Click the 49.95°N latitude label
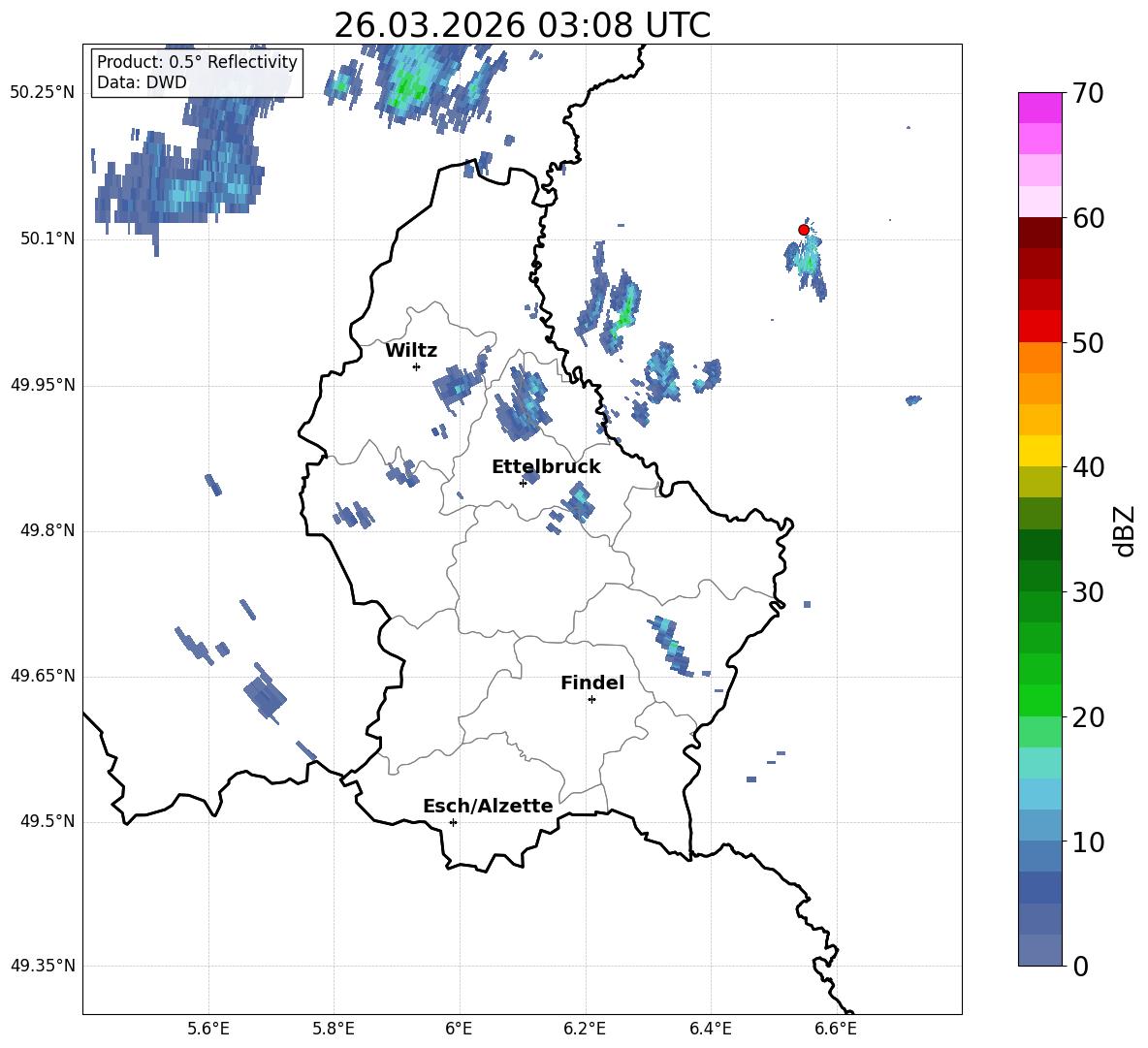 [43, 385]
